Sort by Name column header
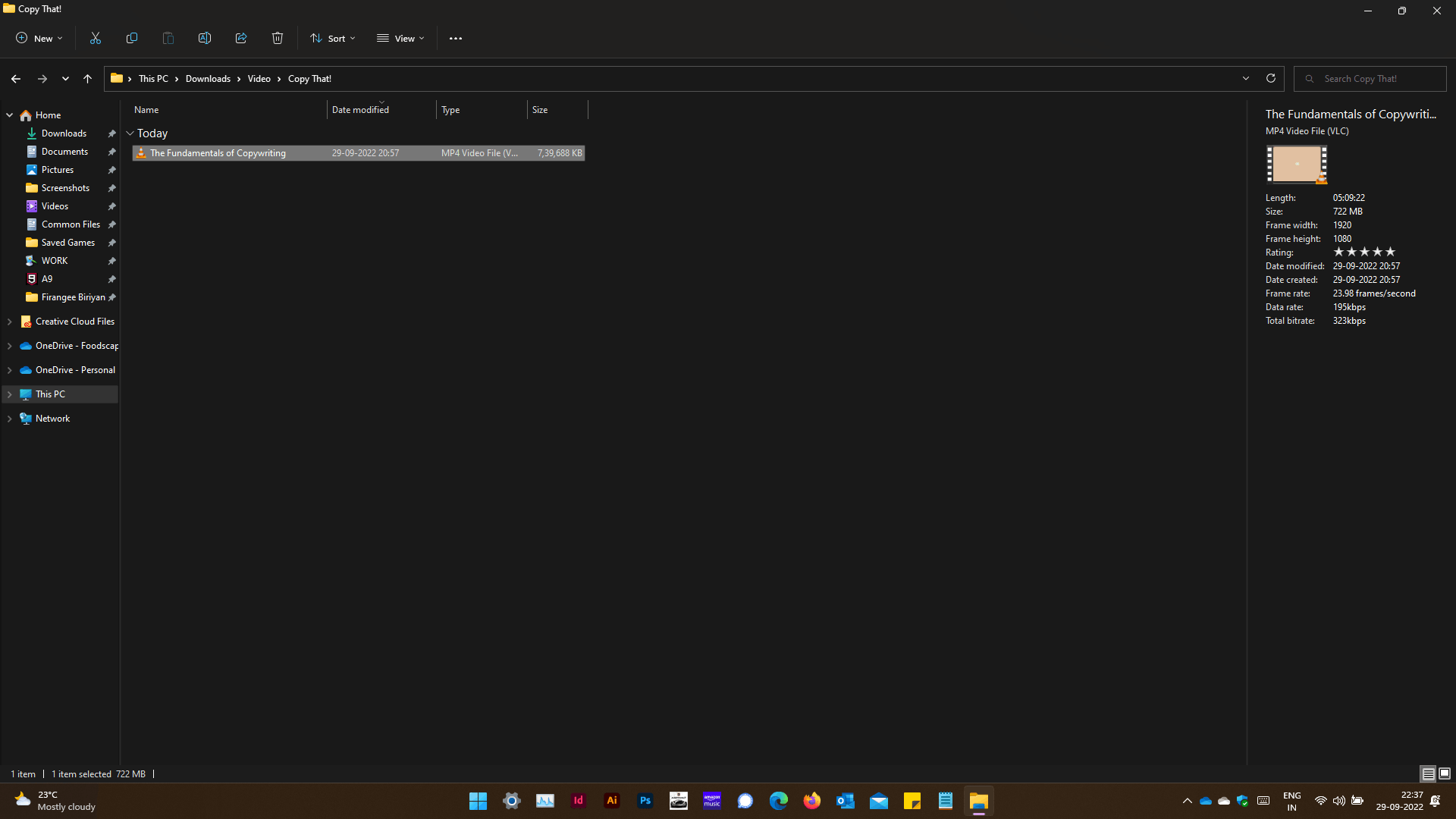This screenshot has height=819, width=1456. (x=229, y=110)
